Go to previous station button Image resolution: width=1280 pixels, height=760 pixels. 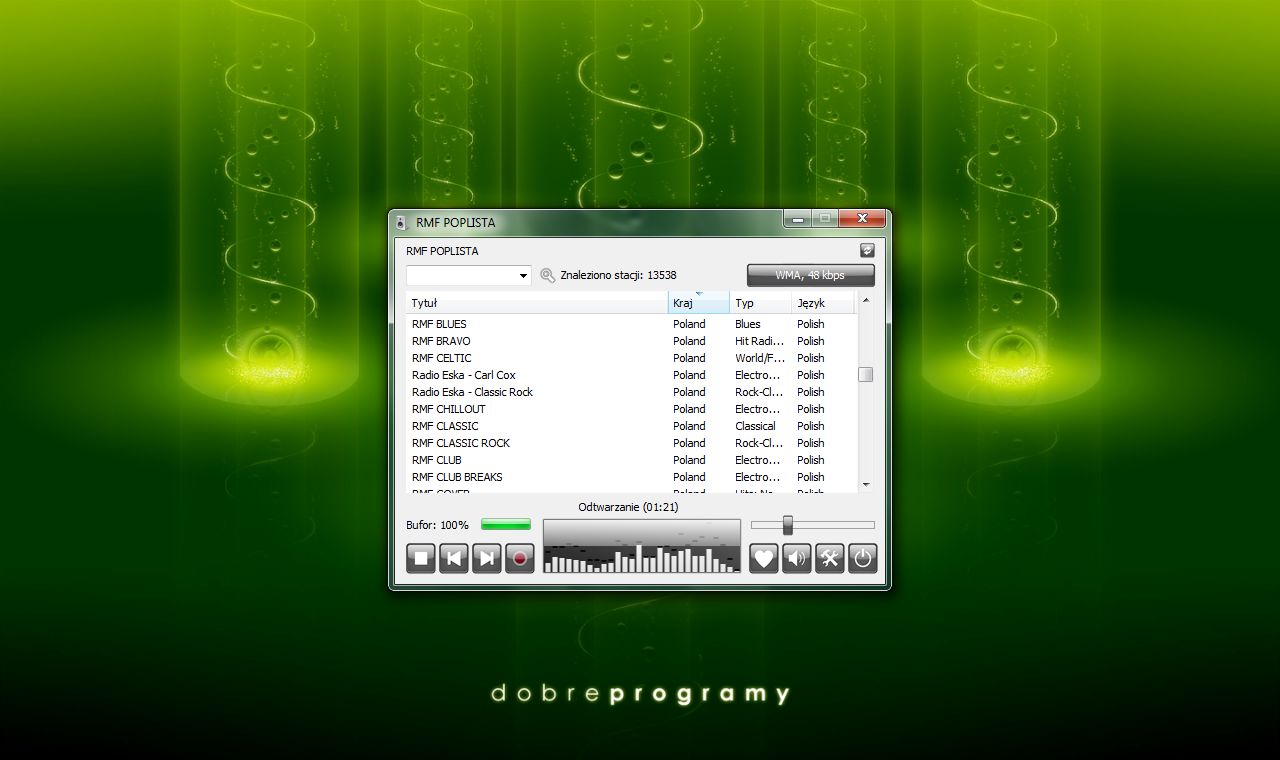(454, 558)
